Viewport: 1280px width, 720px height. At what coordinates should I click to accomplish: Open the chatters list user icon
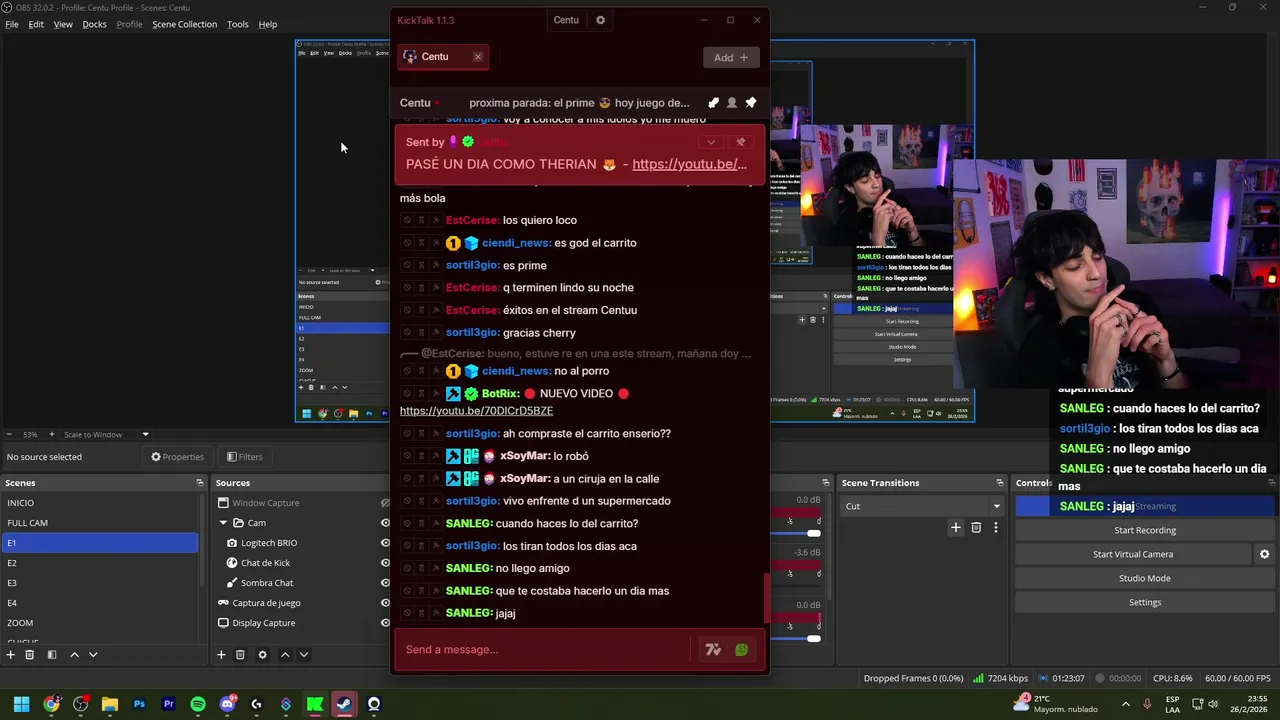tap(732, 103)
